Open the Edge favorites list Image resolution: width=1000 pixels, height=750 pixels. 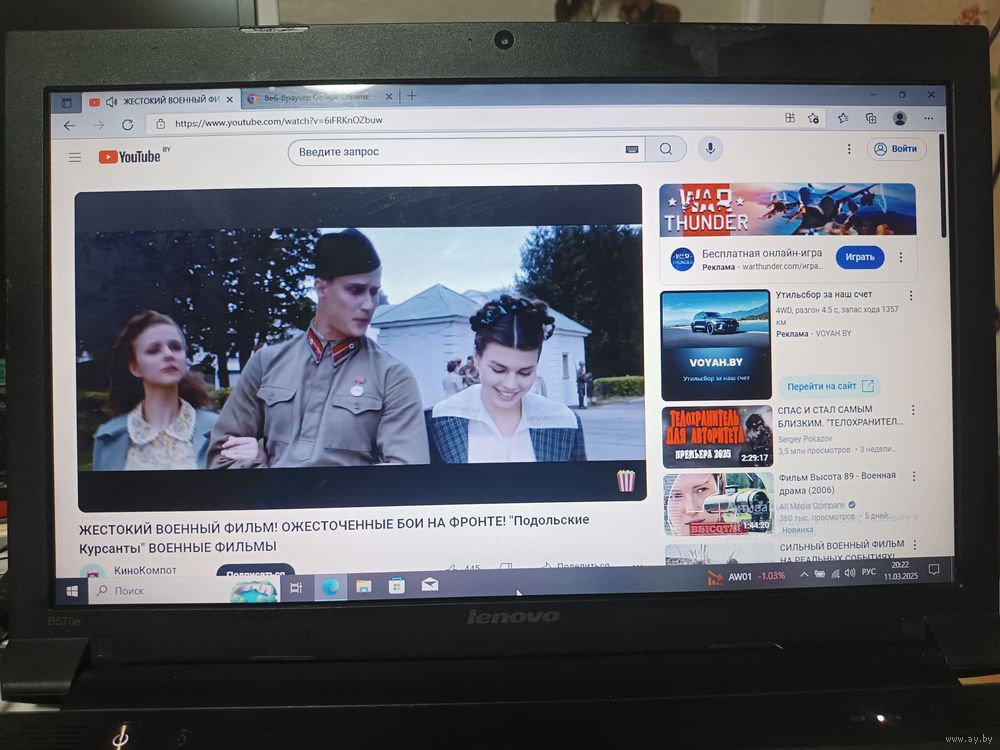pyautogui.click(x=842, y=118)
